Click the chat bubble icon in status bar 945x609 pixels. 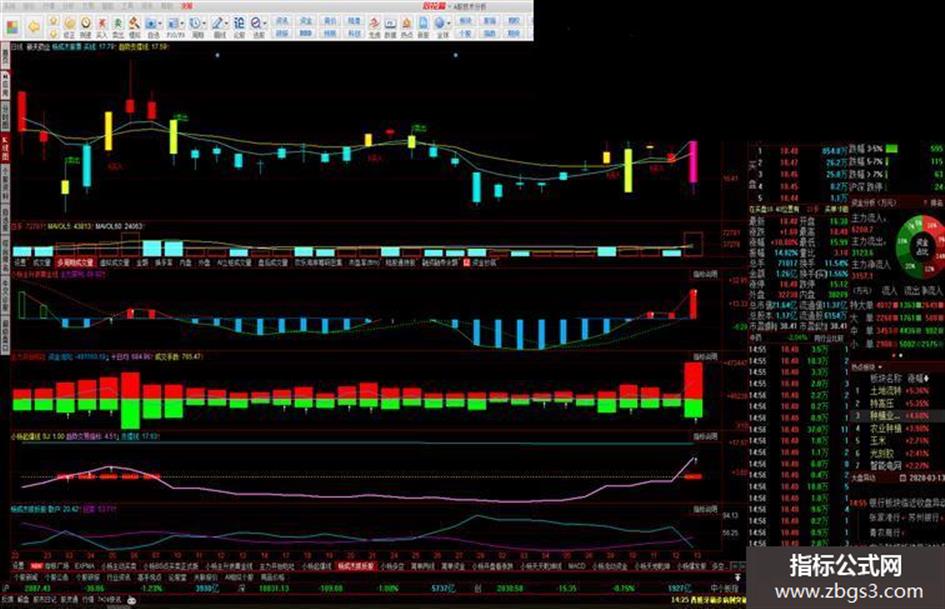[131, 599]
